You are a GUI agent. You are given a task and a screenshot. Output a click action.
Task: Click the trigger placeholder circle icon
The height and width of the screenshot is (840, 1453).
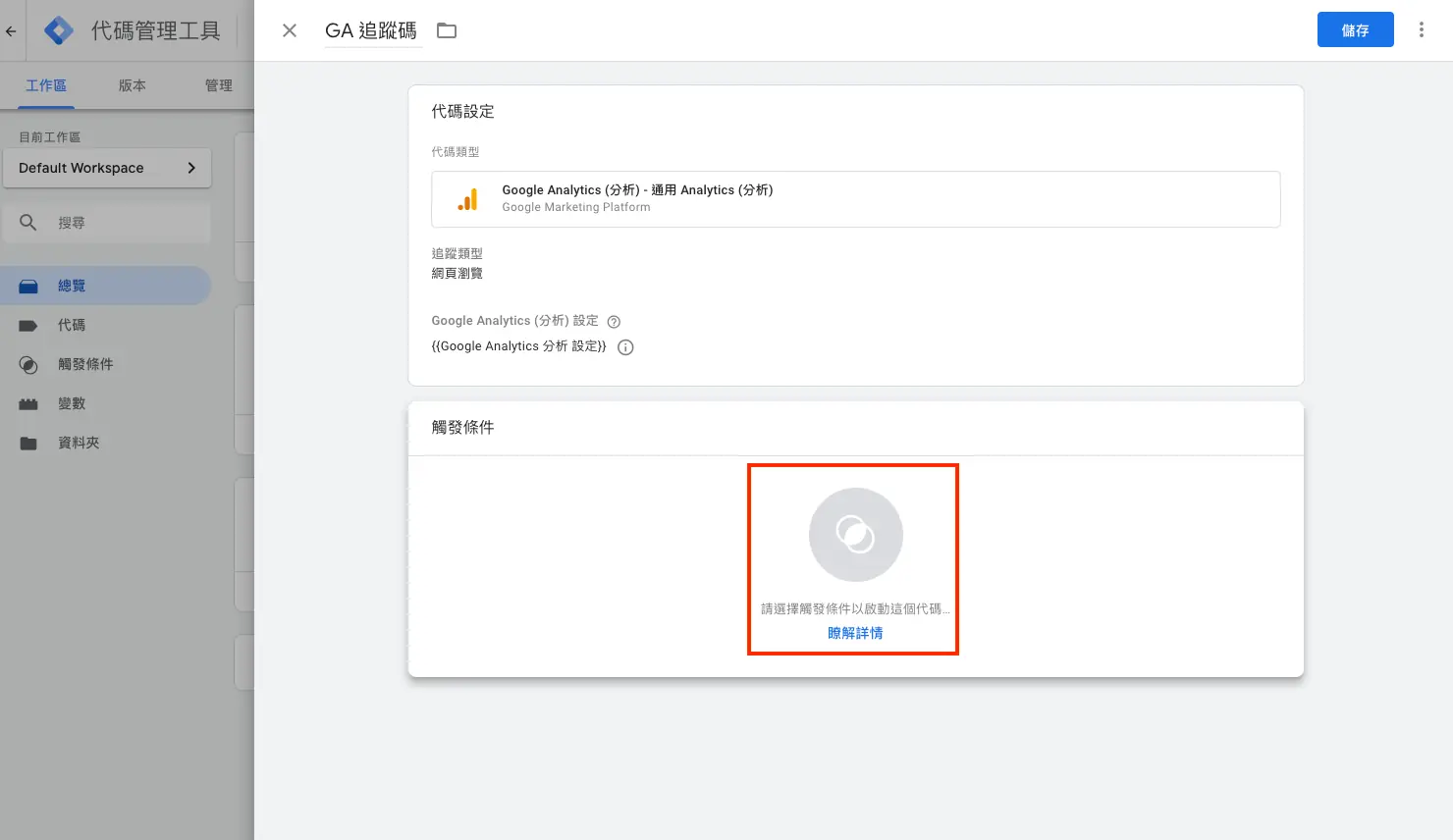(x=855, y=535)
